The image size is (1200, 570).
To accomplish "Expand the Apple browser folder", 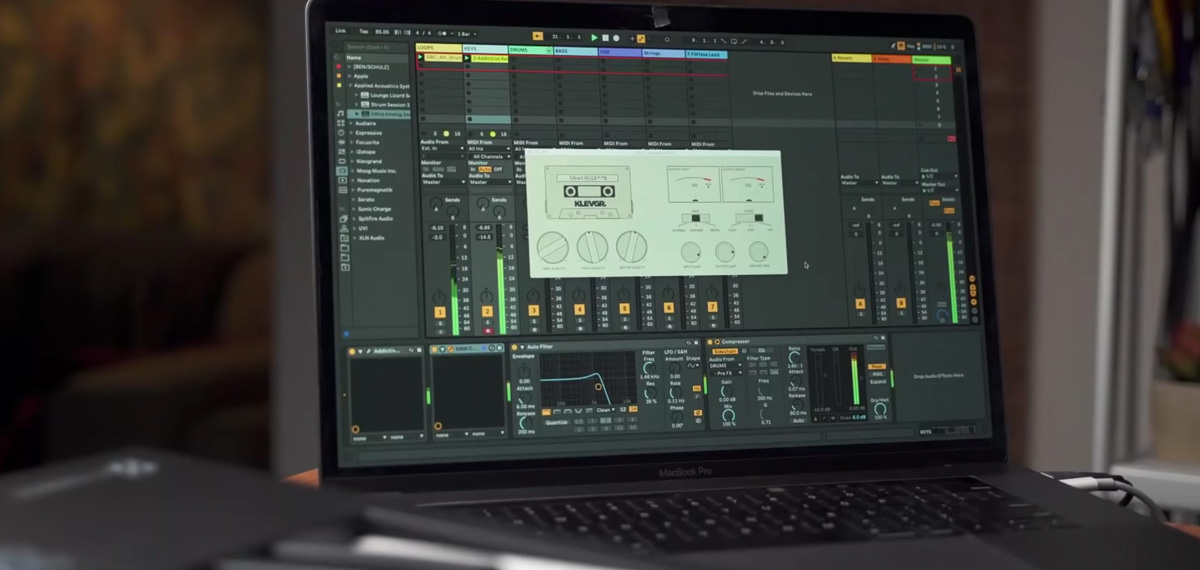I will (x=350, y=76).
